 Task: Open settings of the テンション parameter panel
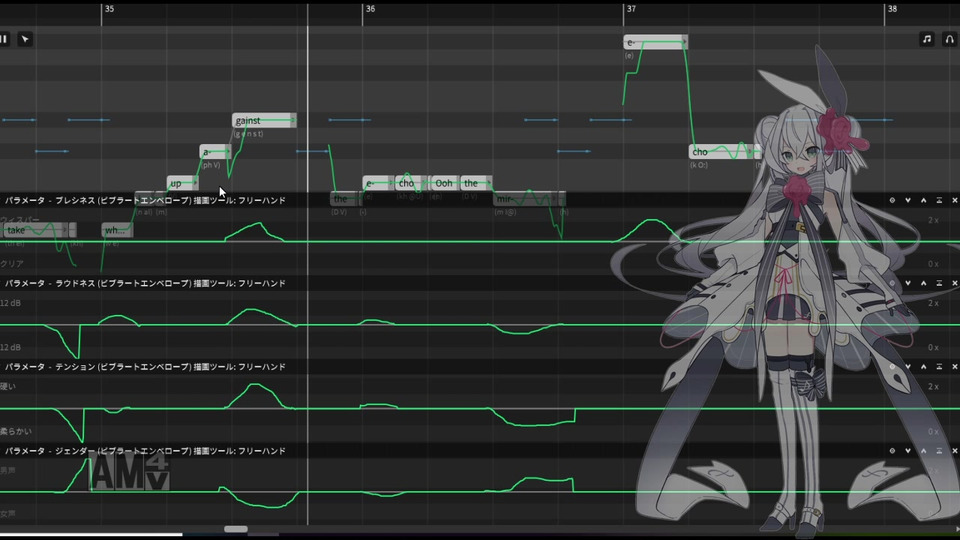[892, 367]
